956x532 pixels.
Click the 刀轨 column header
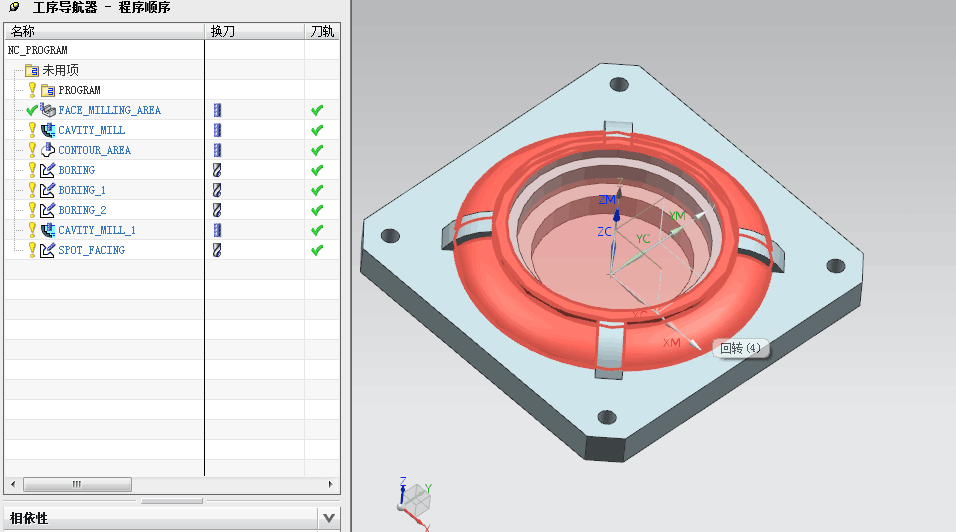pos(323,31)
